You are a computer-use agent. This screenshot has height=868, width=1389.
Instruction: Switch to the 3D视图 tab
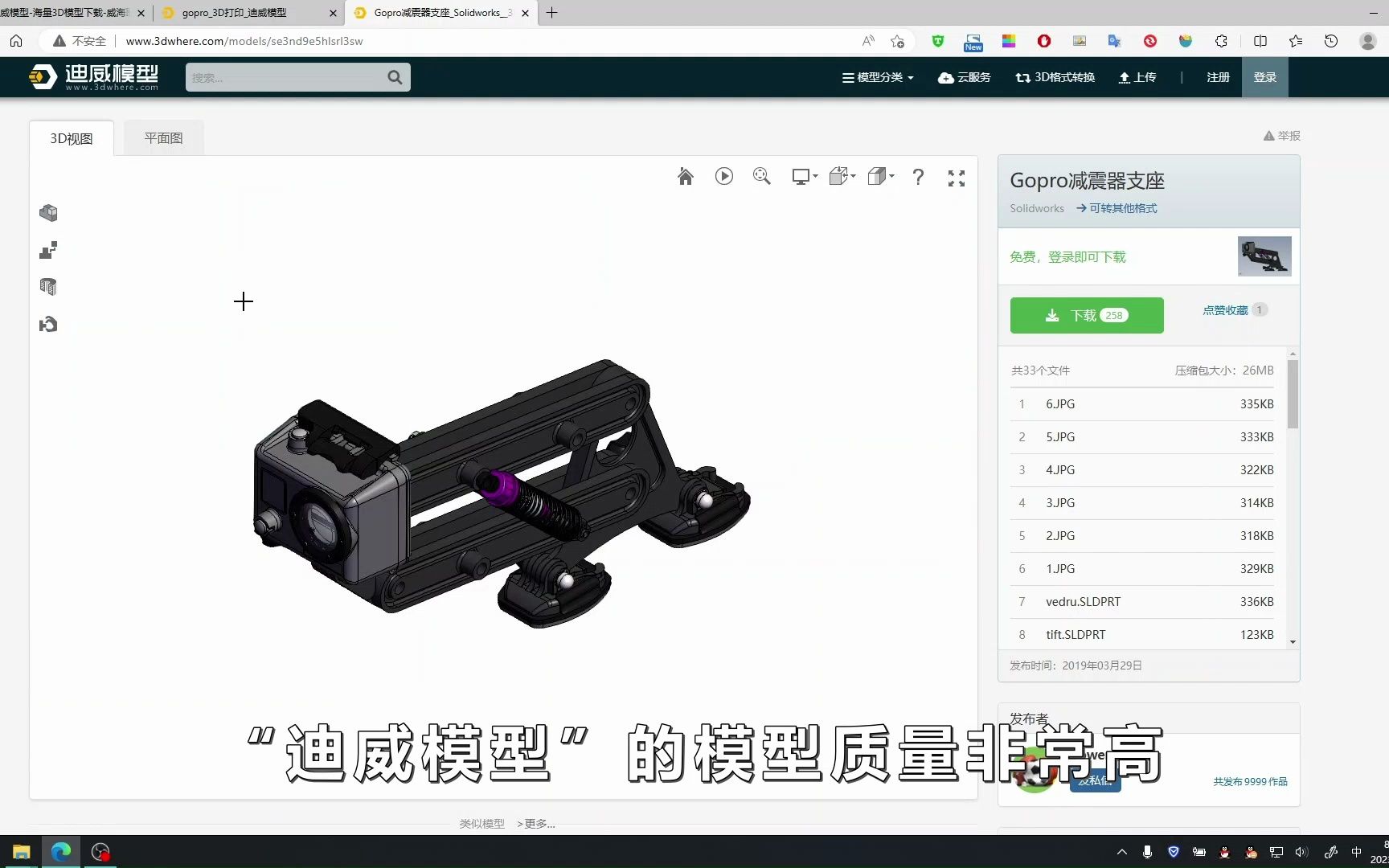tap(72, 138)
